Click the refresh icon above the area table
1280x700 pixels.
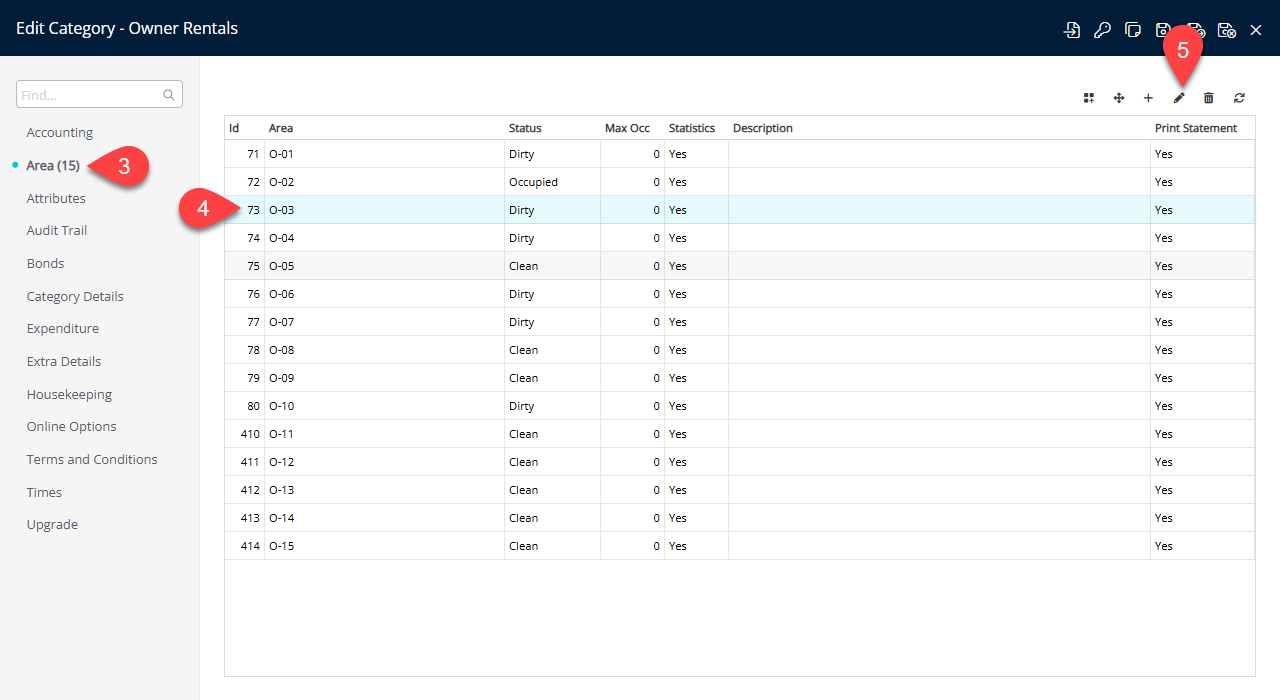(1239, 98)
